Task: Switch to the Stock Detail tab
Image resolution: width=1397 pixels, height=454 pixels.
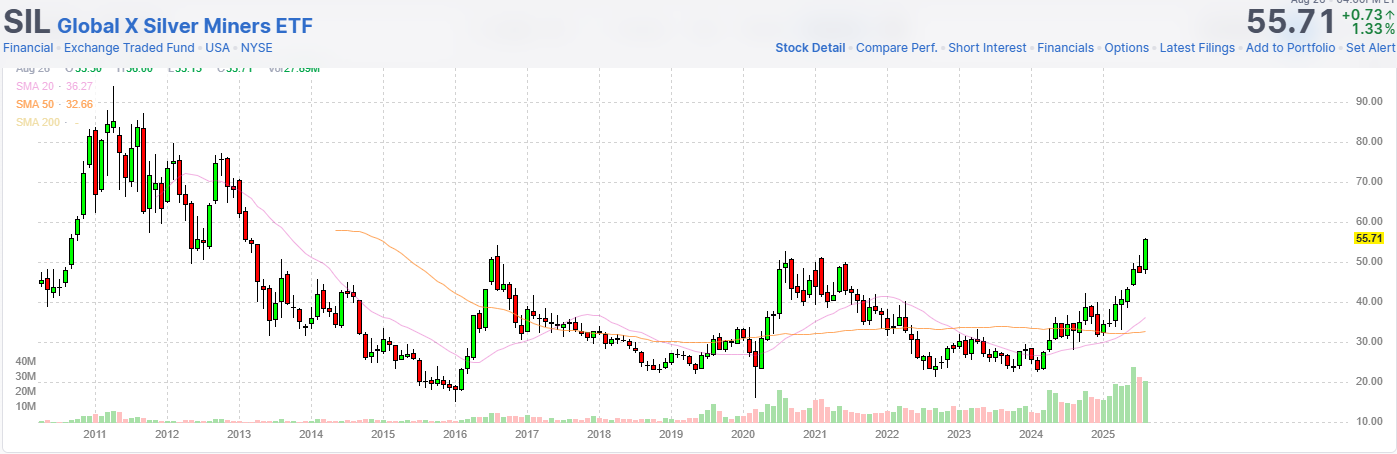Action: [x=810, y=48]
